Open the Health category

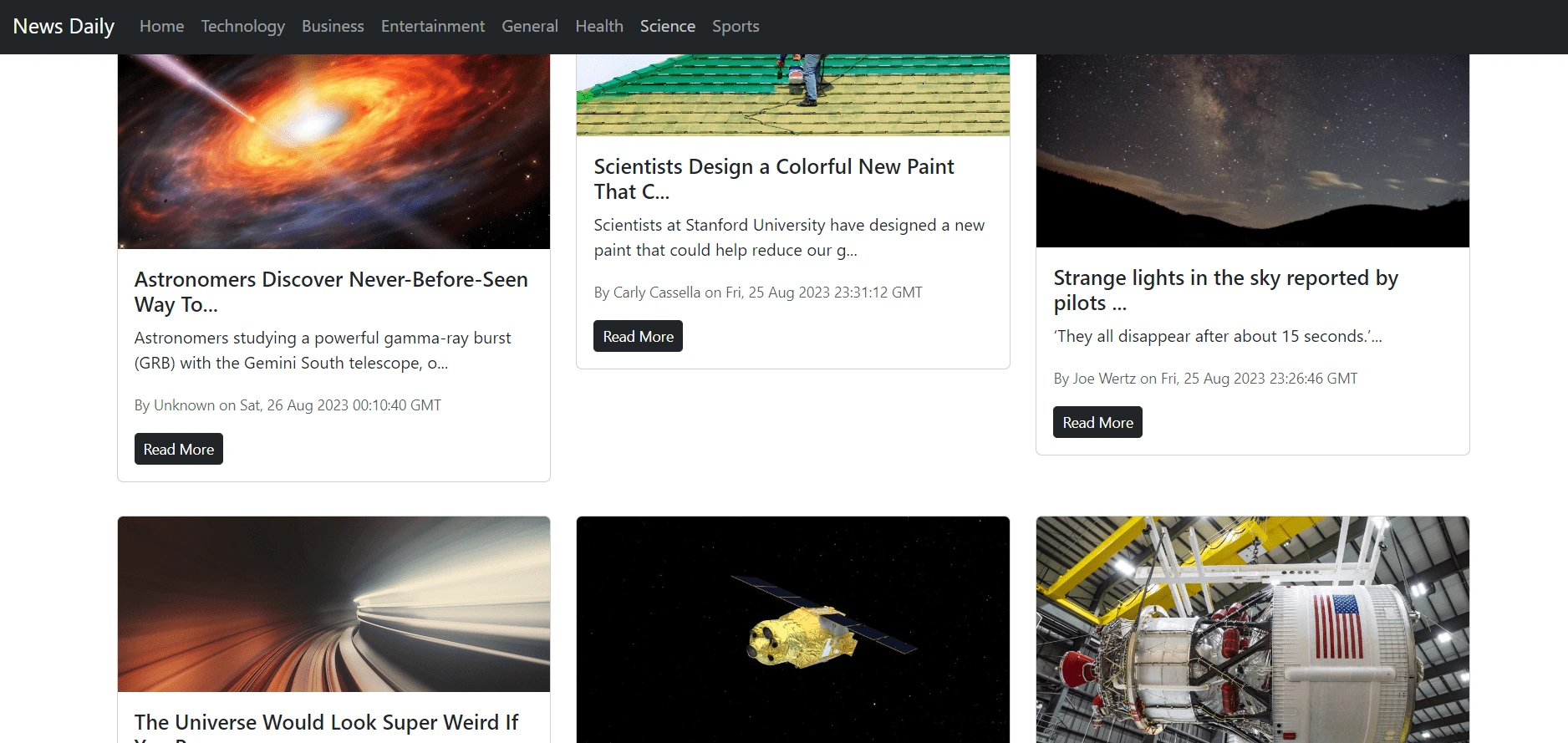599,26
